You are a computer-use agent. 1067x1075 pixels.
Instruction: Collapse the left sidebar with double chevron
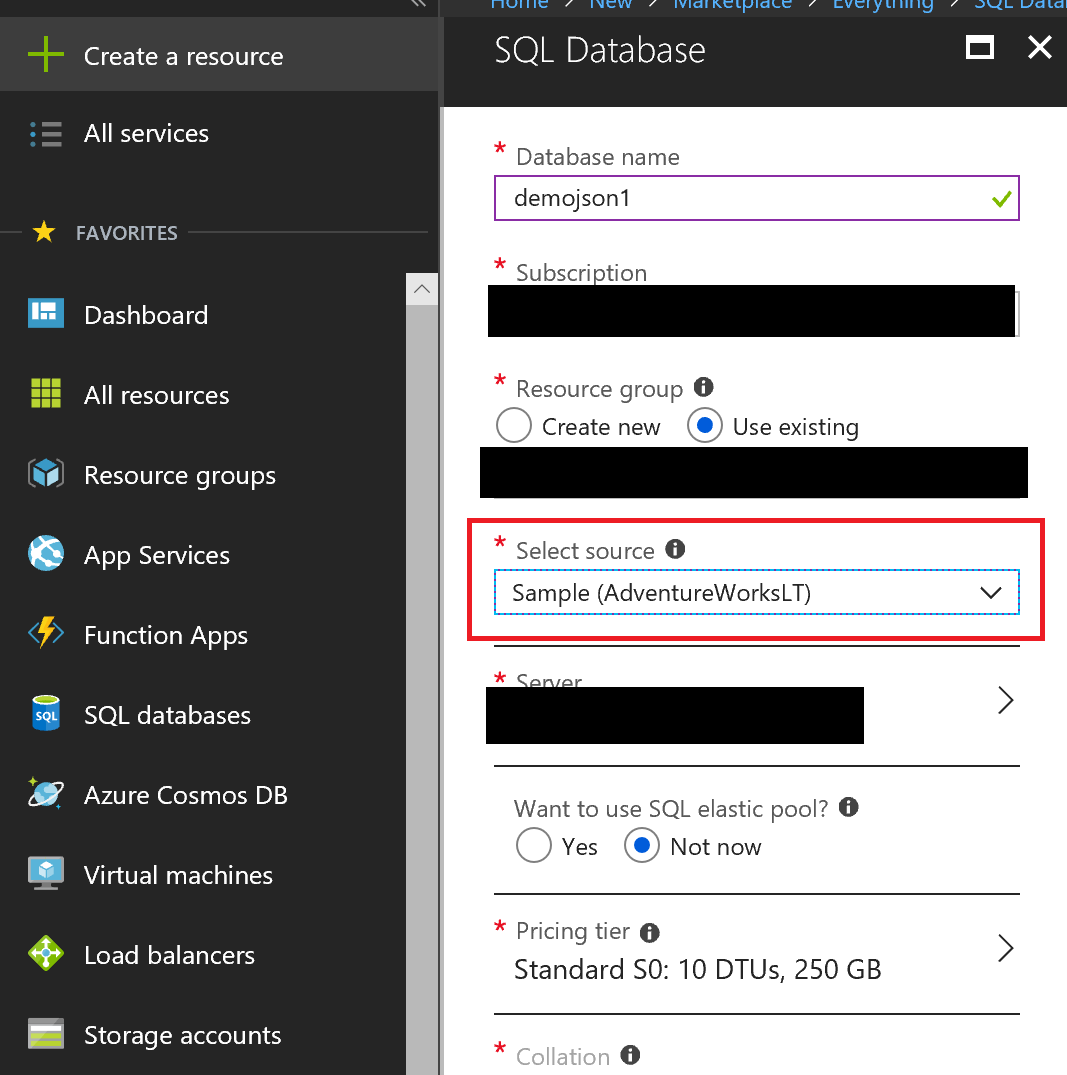point(418,3)
